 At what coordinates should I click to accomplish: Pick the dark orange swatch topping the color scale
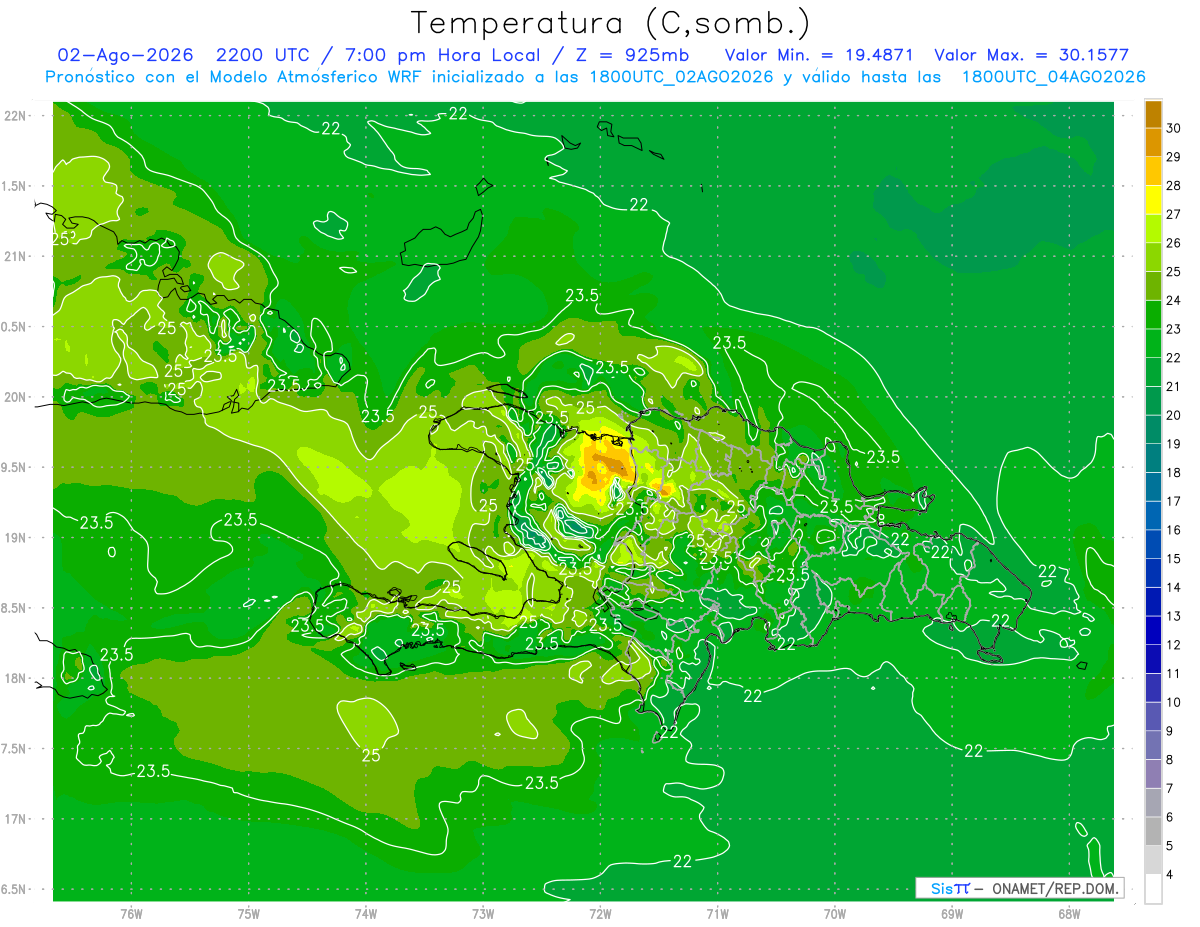(1153, 114)
